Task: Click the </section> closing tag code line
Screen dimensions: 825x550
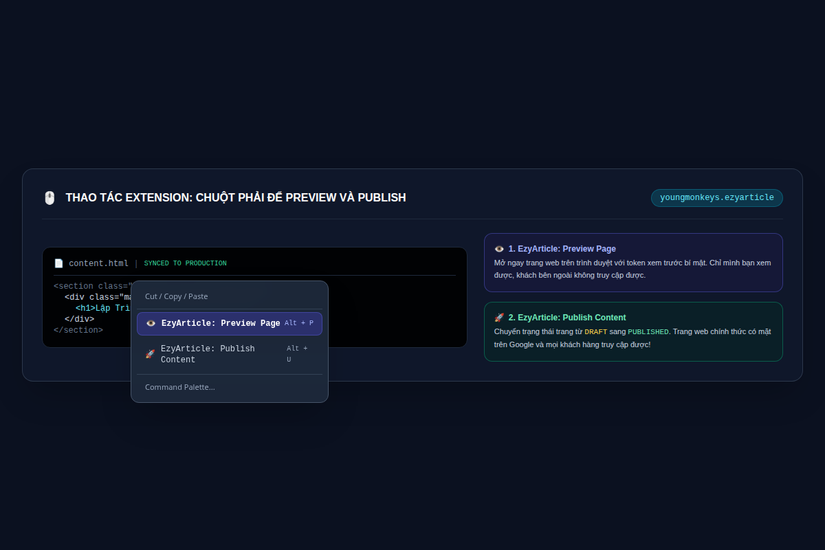Action: 78,330
